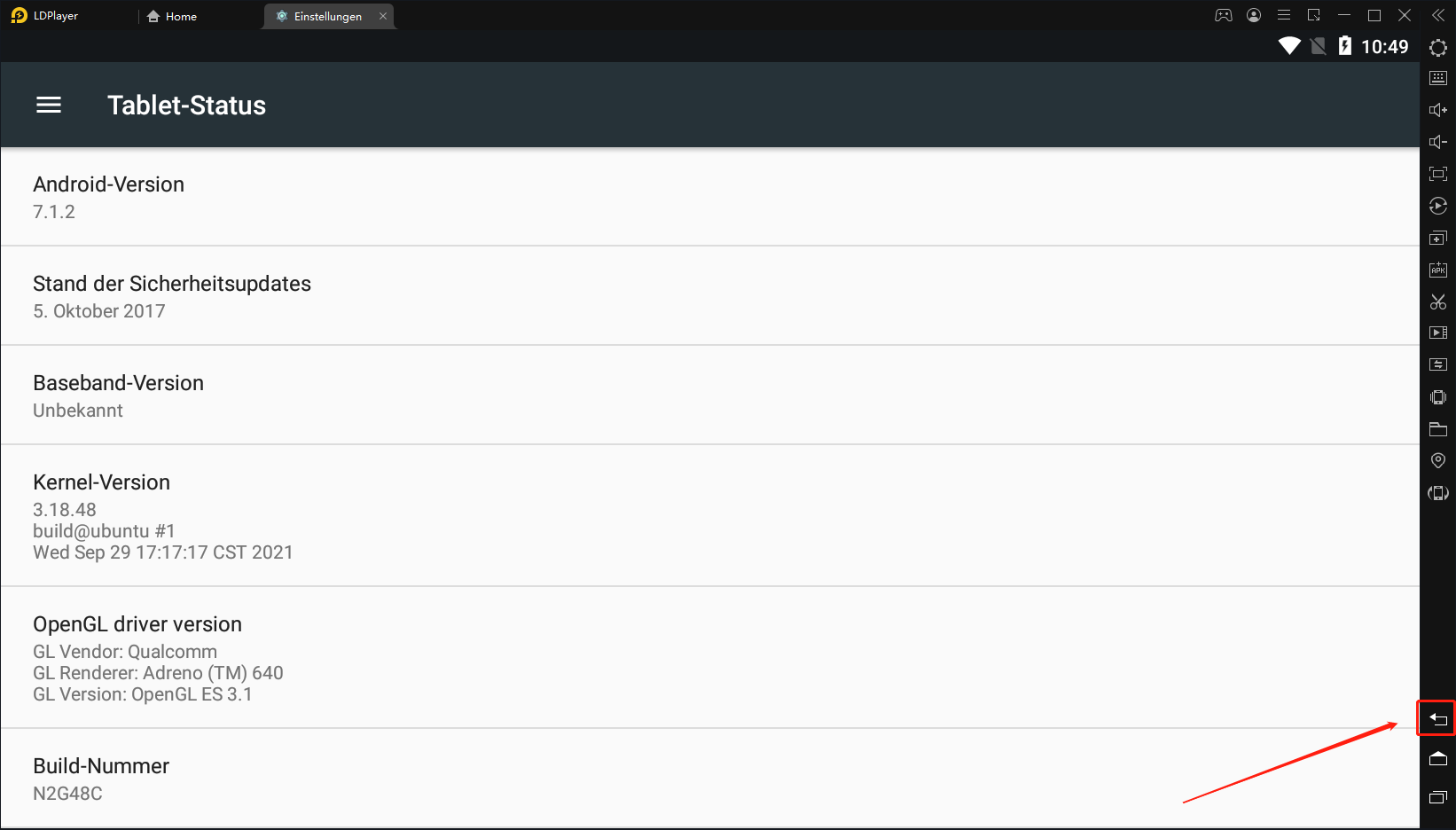This screenshot has height=830, width=1456.
Task: Click the 10:49 clock in status bar
Action: [1385, 47]
